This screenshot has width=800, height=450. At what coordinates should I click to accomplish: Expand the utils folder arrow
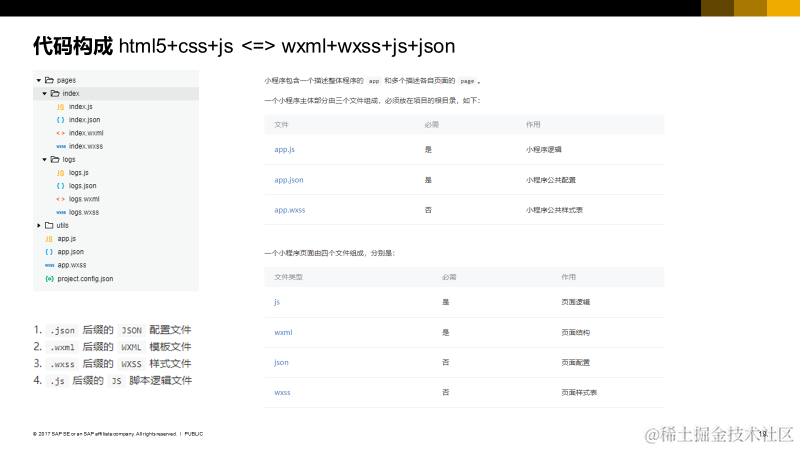tap(39, 226)
